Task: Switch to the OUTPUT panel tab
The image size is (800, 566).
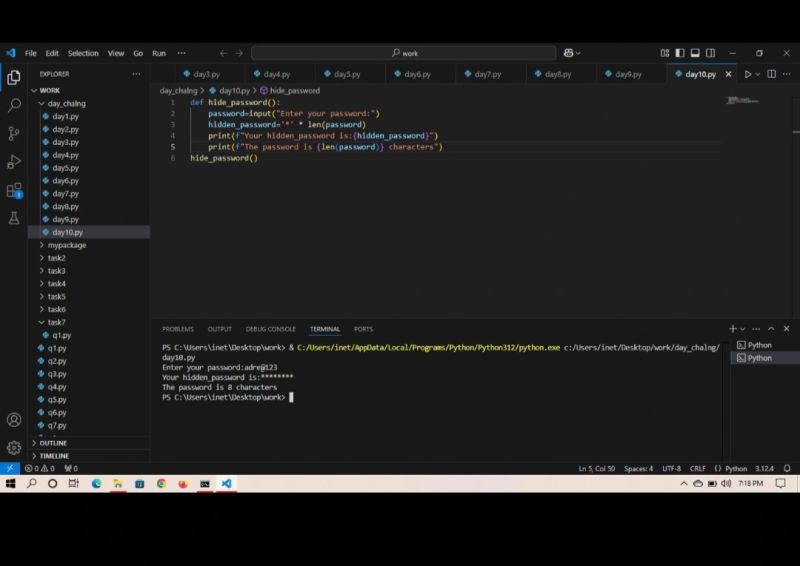Action: 219,329
